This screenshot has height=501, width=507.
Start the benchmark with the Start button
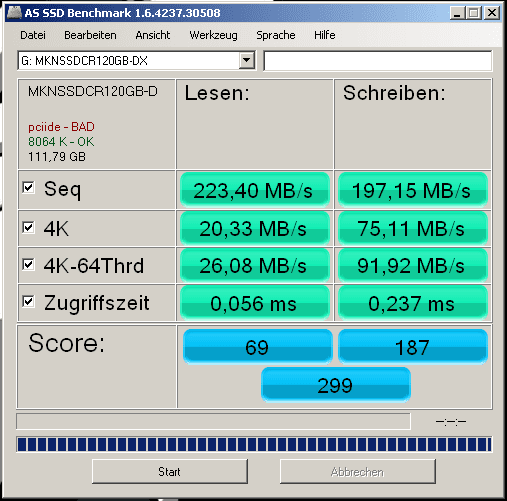point(170,471)
